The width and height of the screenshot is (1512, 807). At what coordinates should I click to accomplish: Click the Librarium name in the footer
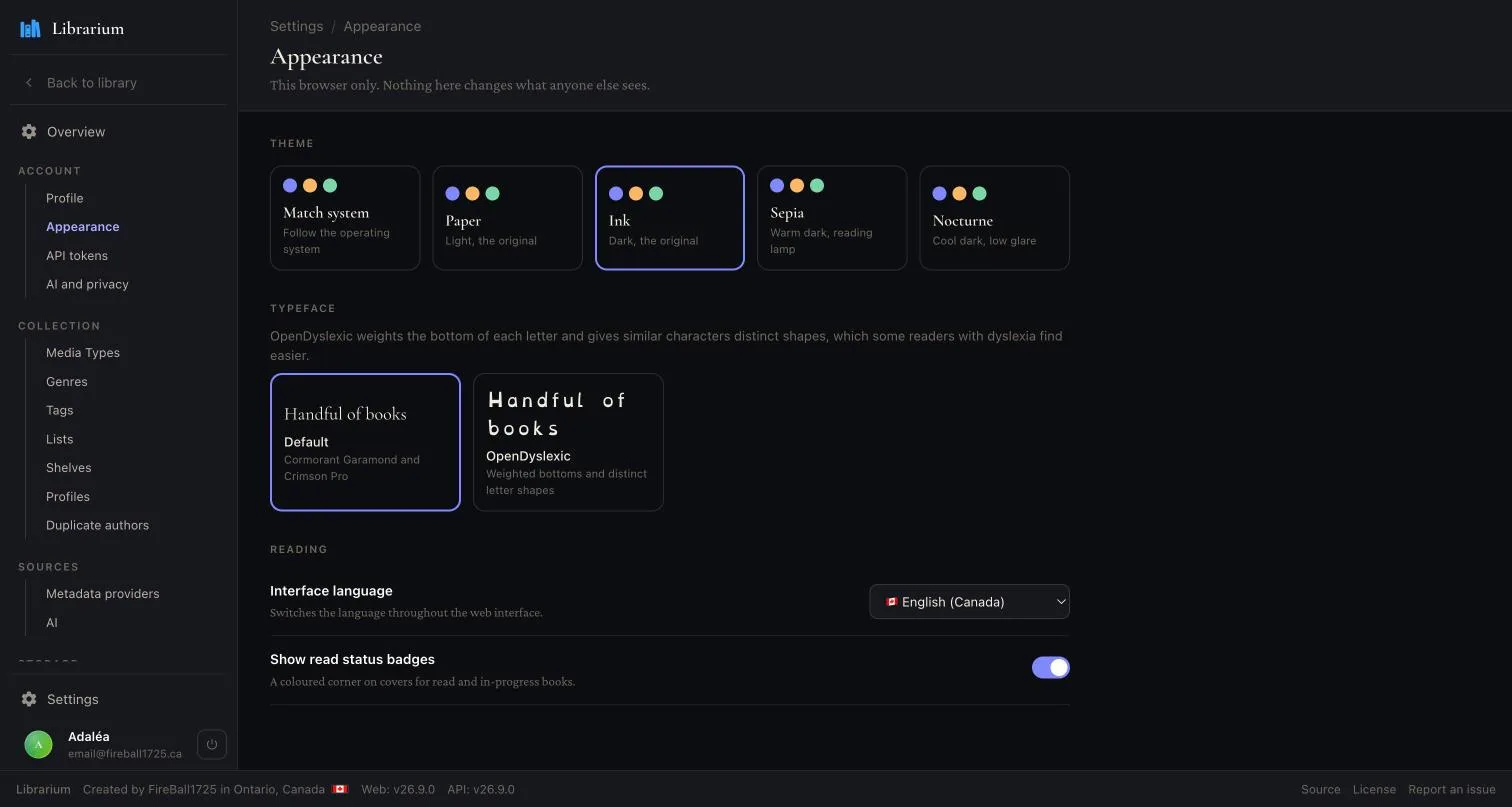coord(43,789)
